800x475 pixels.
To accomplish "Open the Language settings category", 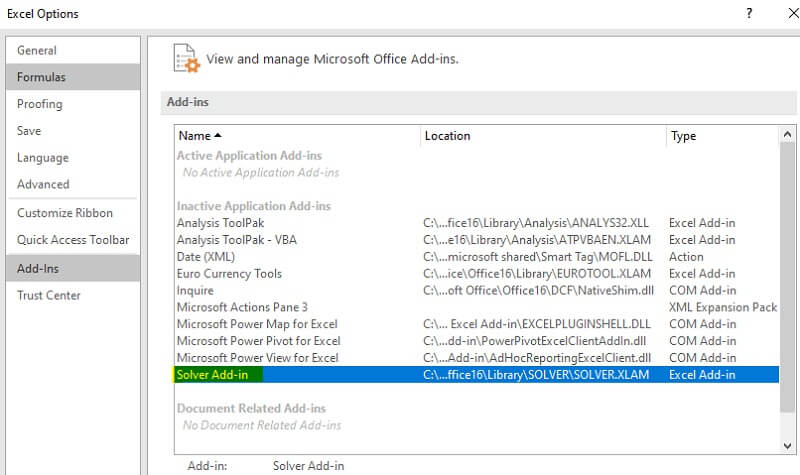I will coord(73,158).
